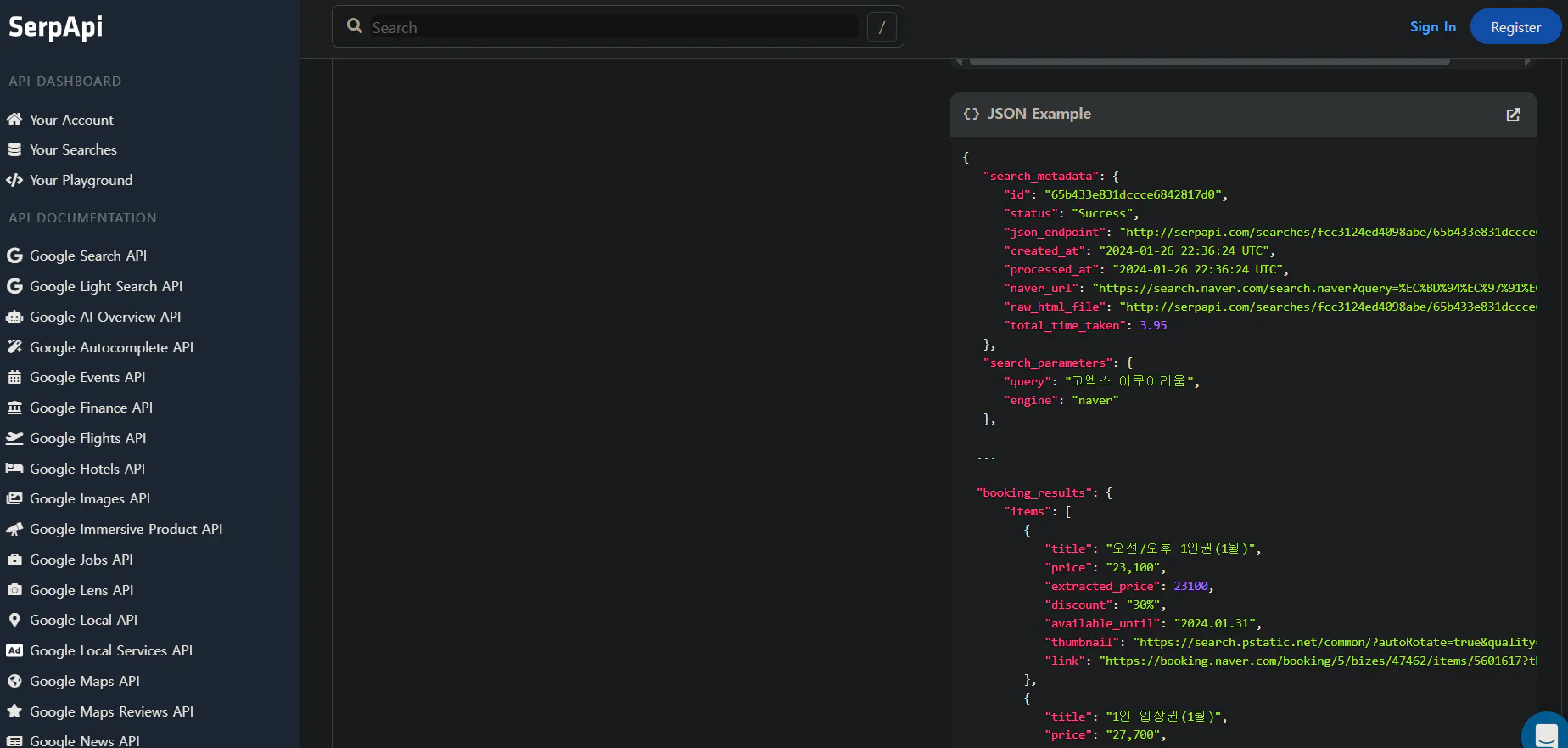Open Google Images API docs
This screenshot has height=748, width=1568.
(x=90, y=498)
